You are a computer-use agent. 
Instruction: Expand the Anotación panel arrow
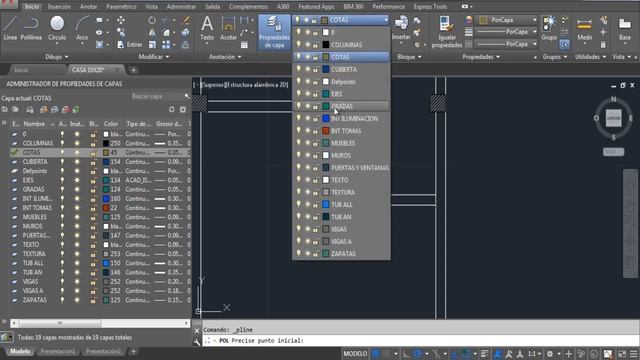click(239, 57)
